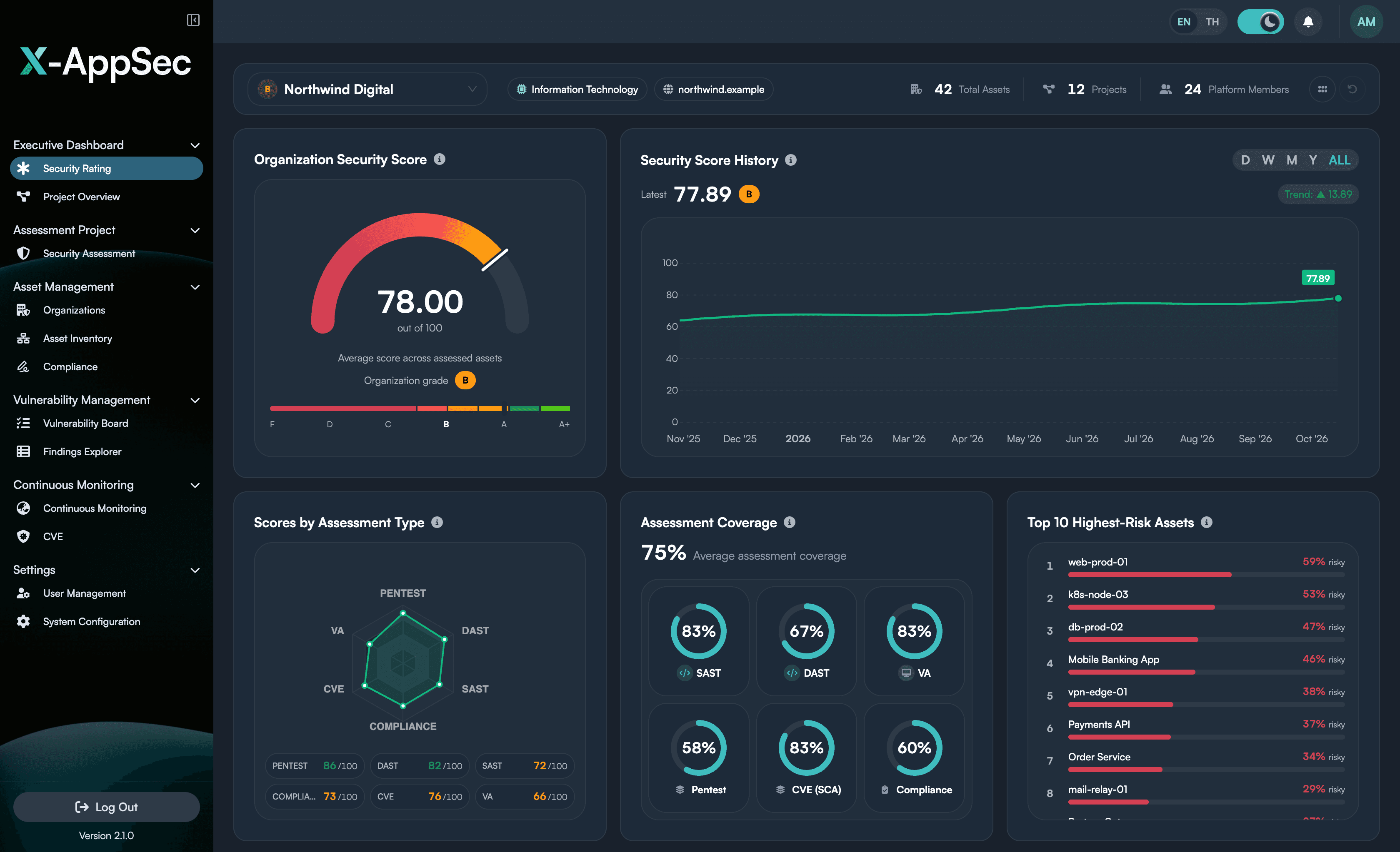Open Project Overview in sidebar
1400x852 pixels.
coord(106,197)
